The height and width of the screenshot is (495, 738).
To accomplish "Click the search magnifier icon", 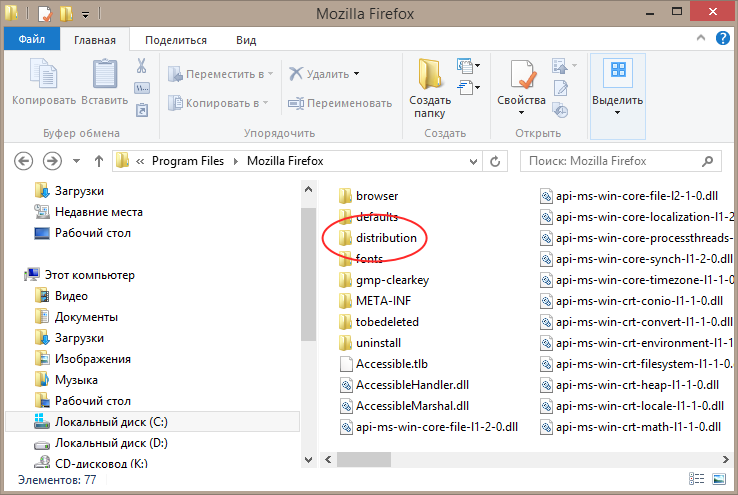I will click(707, 161).
